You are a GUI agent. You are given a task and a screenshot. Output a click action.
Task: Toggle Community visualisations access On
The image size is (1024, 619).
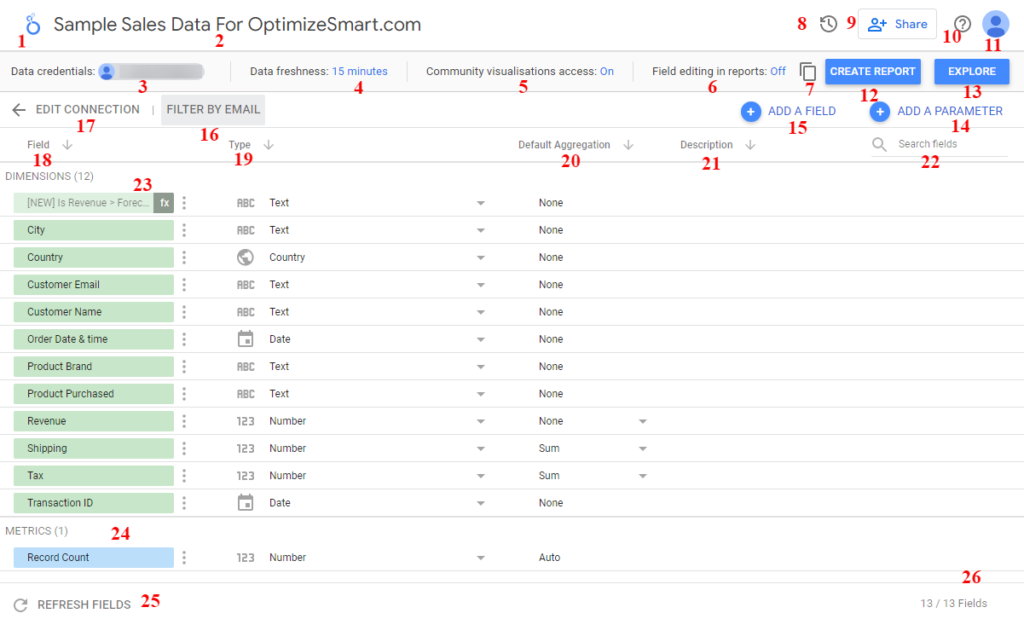point(606,72)
